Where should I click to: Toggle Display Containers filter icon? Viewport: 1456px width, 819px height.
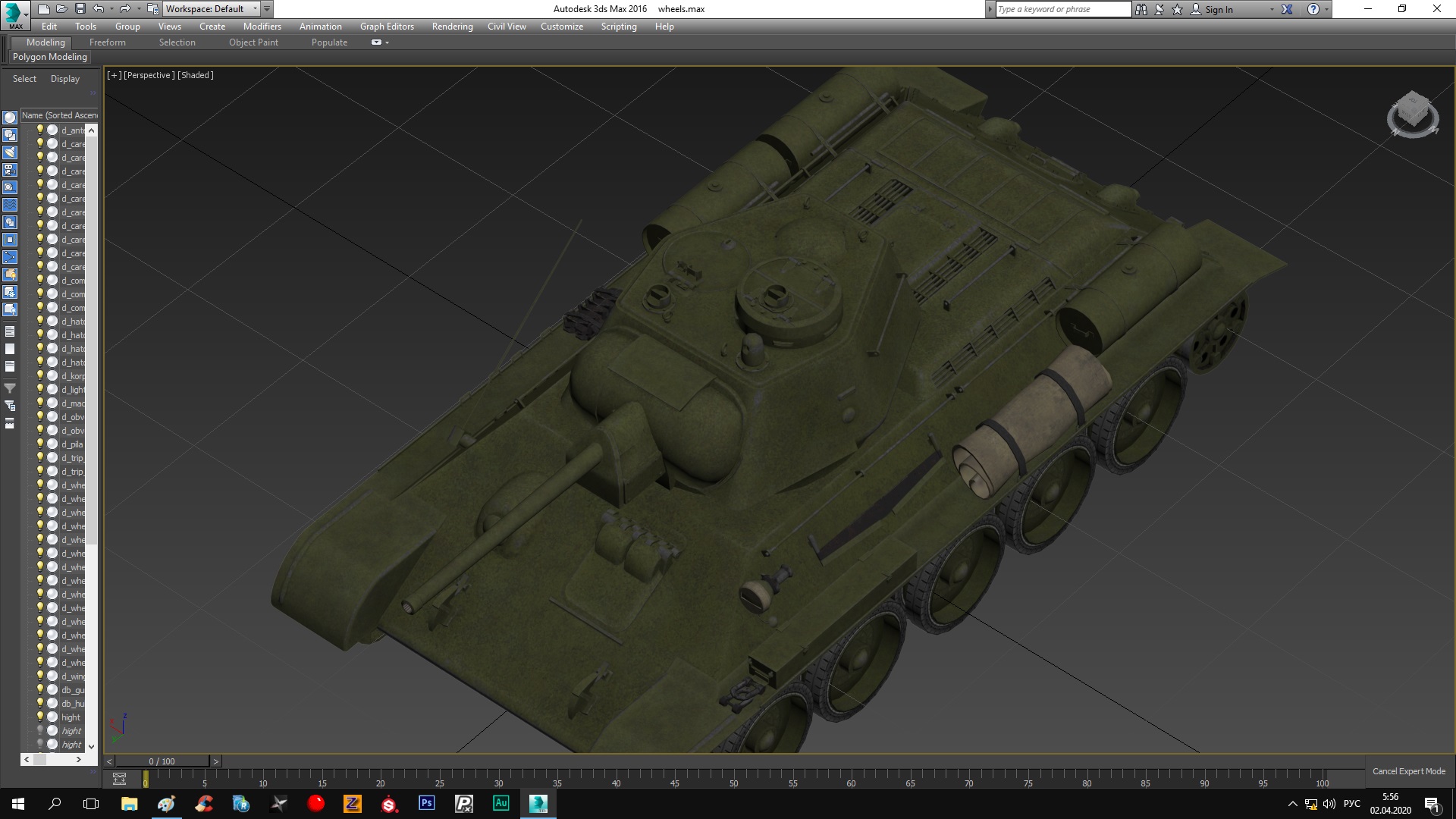10,275
